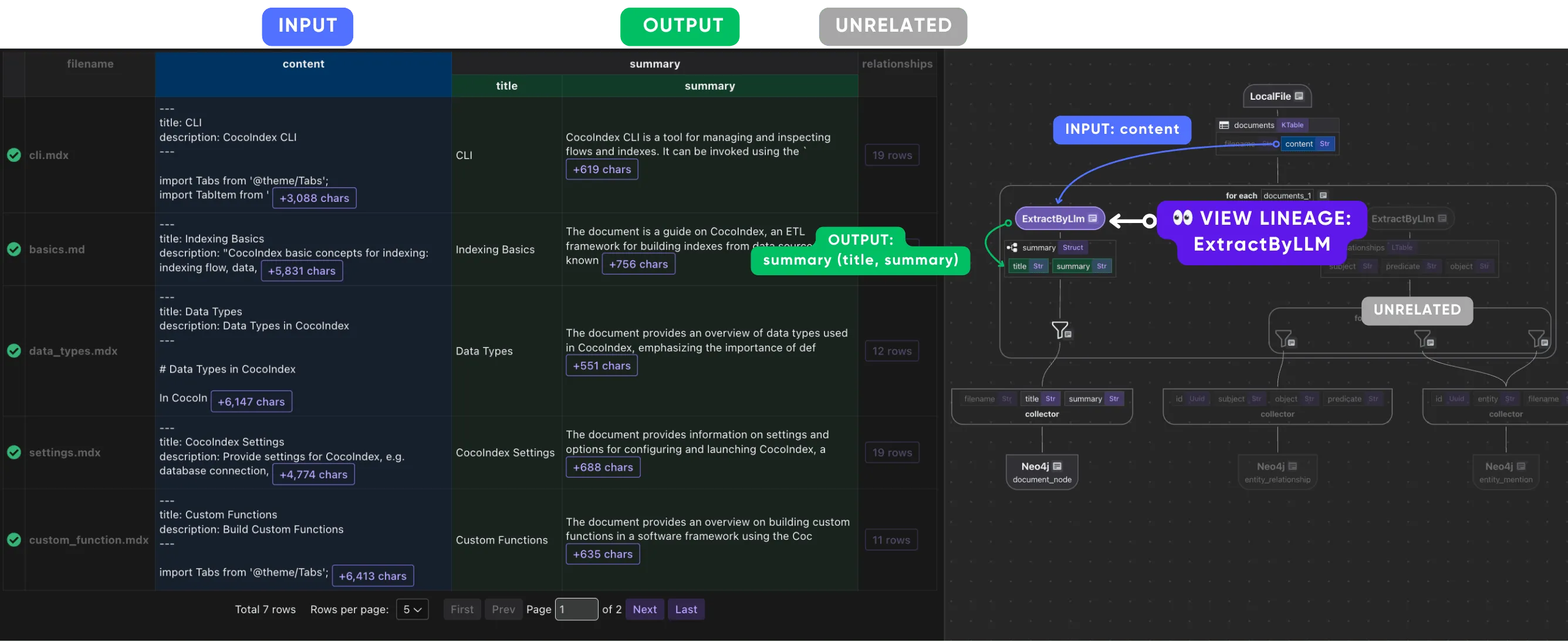Screen dimensions: 1568x642
Task: Open the details icon on Neo4j entity_mention
Action: (x=1520, y=467)
